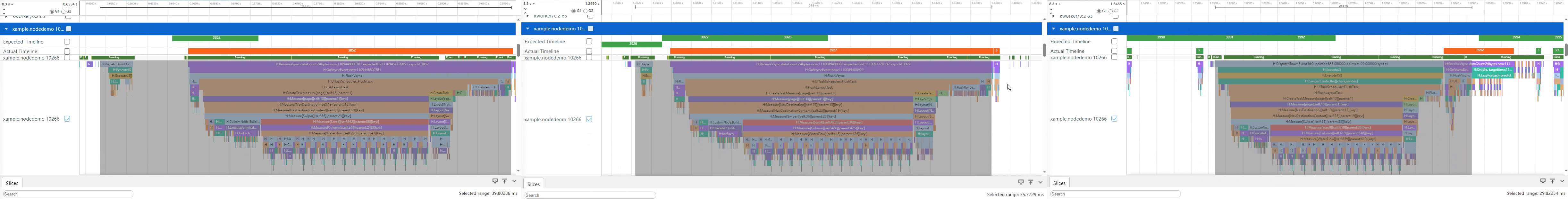
Task: Check the Actual Timeline checkbox in middle panel
Action: click(x=589, y=51)
